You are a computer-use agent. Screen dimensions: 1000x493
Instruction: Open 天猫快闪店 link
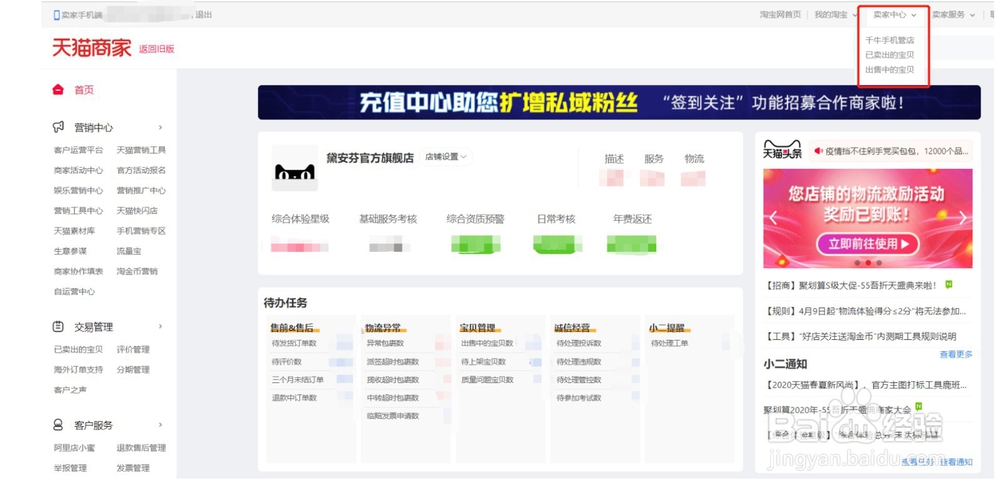tap(137, 210)
